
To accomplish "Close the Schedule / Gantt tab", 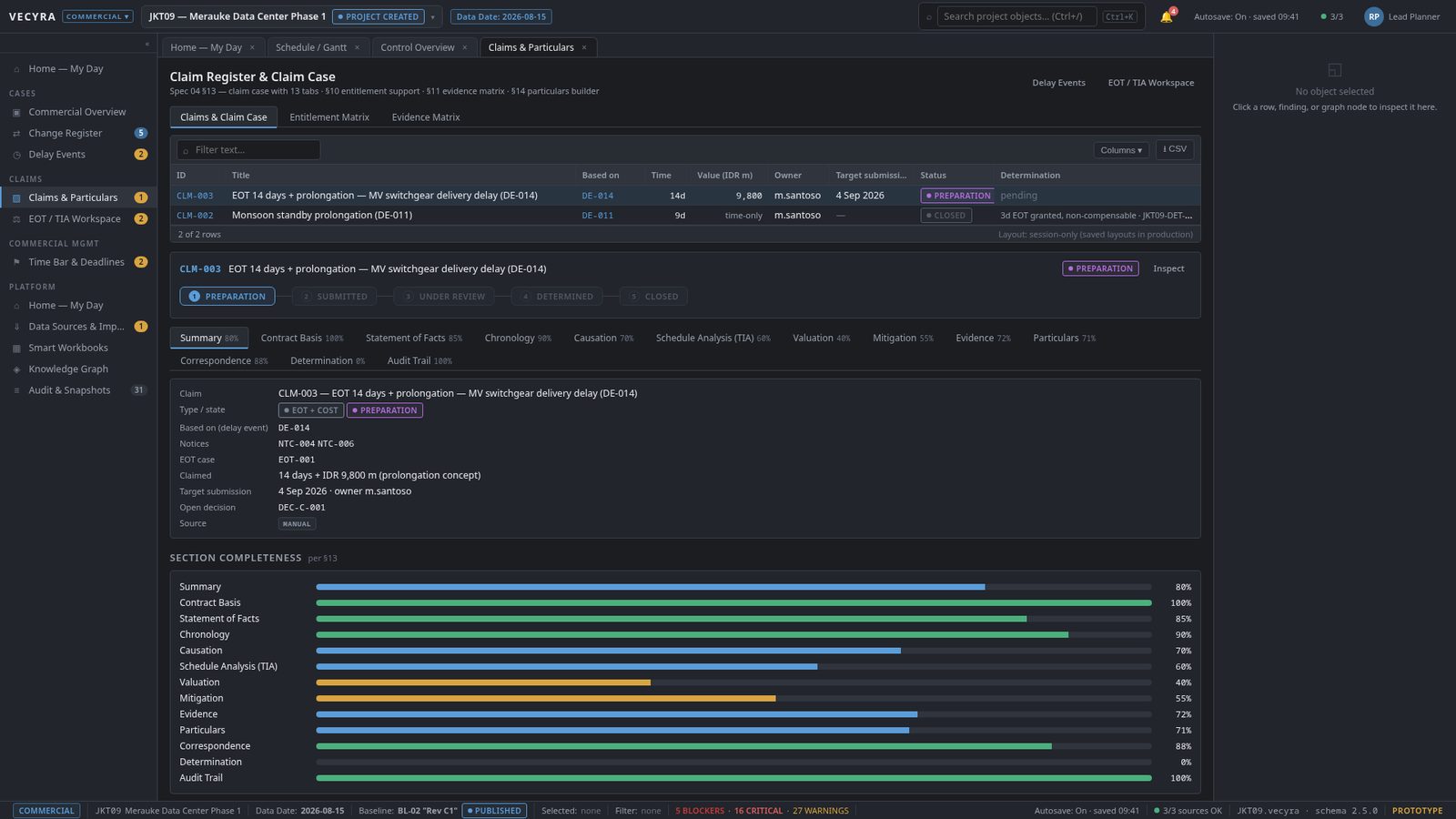I will (357, 47).
